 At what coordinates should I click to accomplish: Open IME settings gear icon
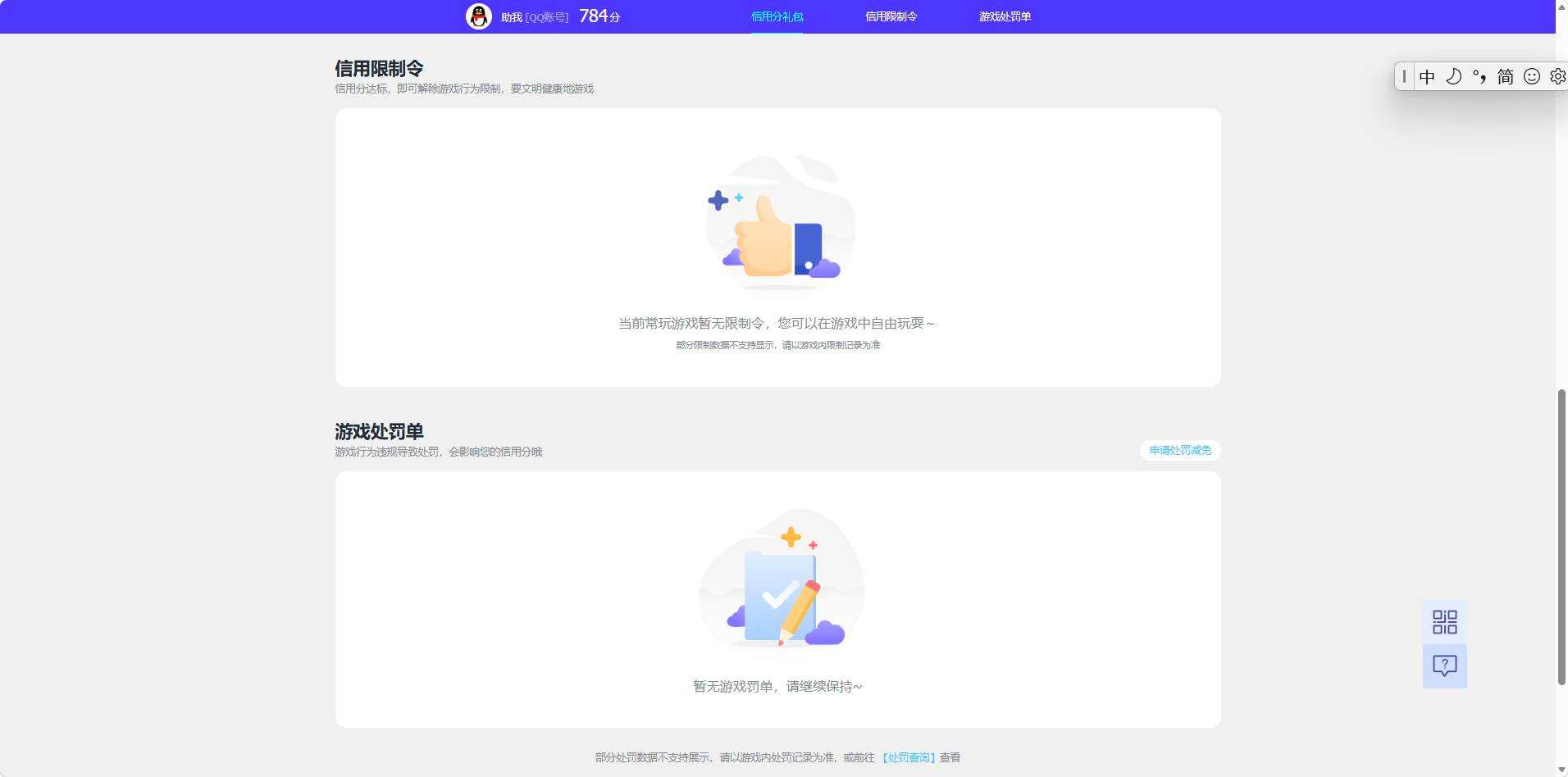[1557, 76]
